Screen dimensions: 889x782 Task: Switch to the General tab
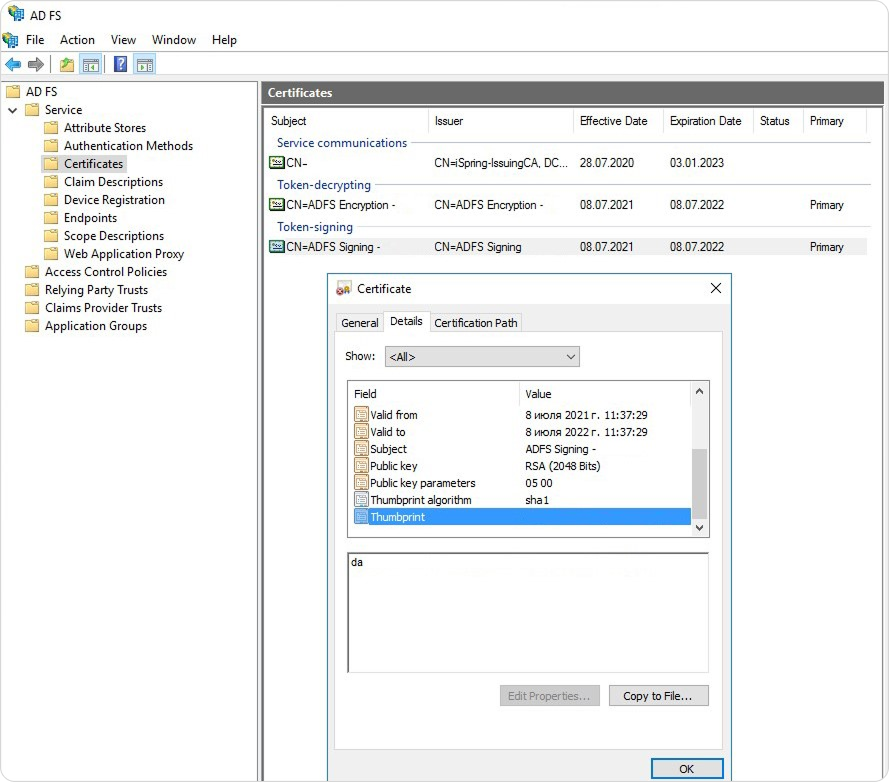(359, 323)
